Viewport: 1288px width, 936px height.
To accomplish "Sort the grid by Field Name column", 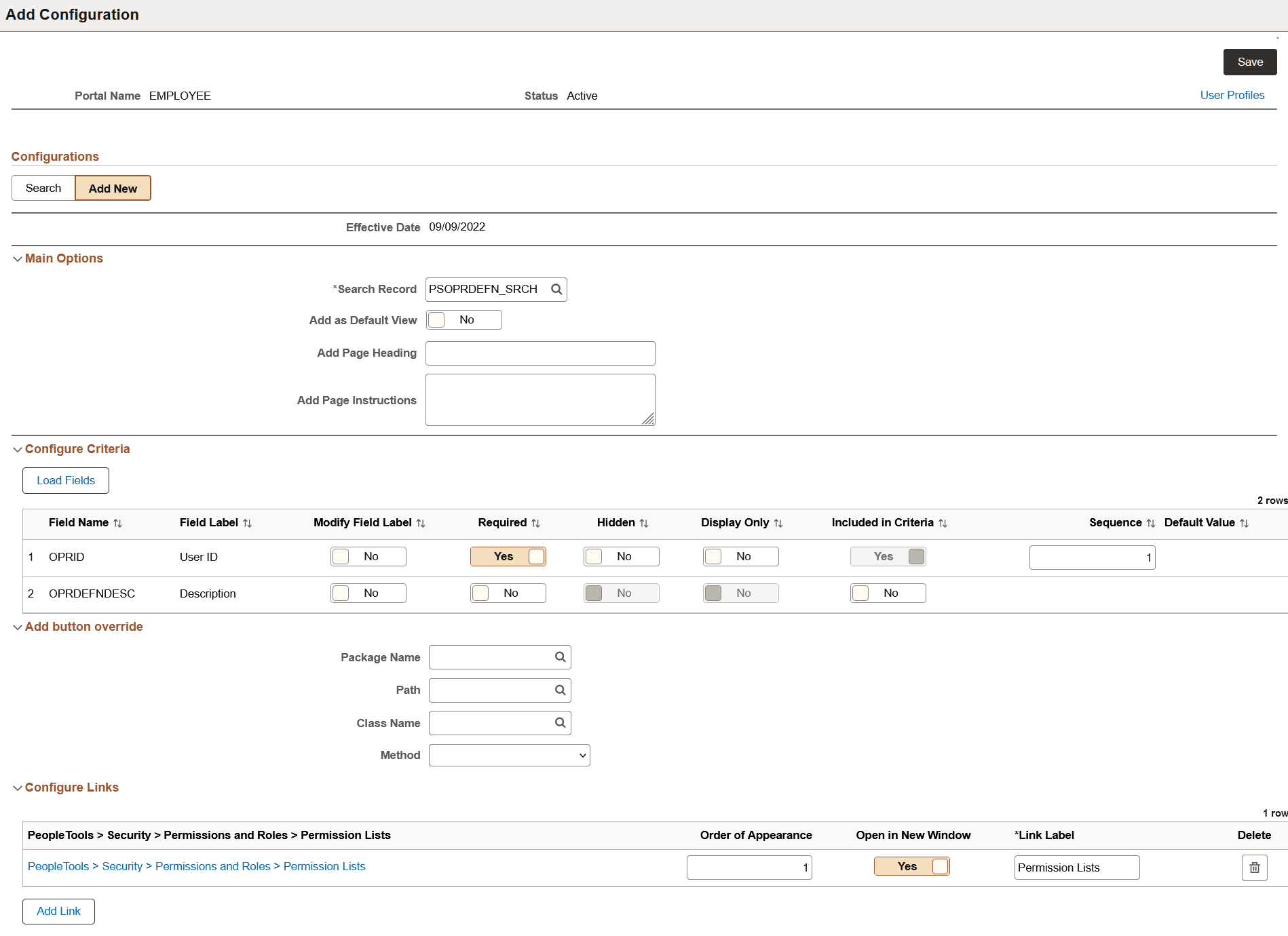I will point(118,522).
